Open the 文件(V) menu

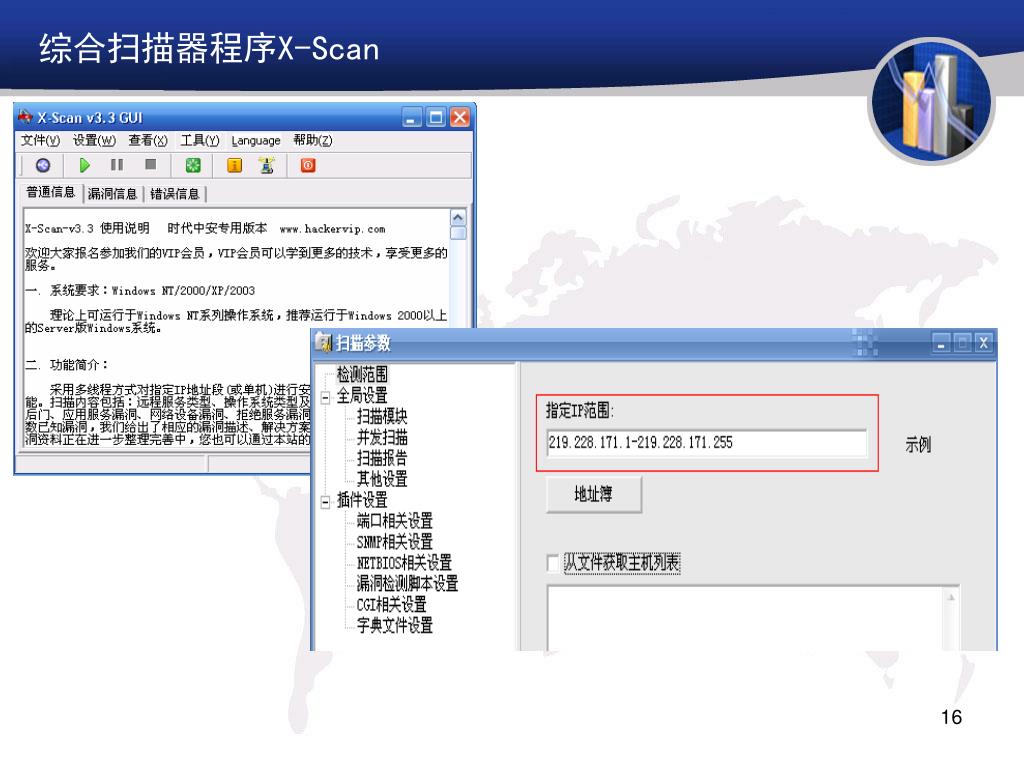pyautogui.click(x=40, y=140)
